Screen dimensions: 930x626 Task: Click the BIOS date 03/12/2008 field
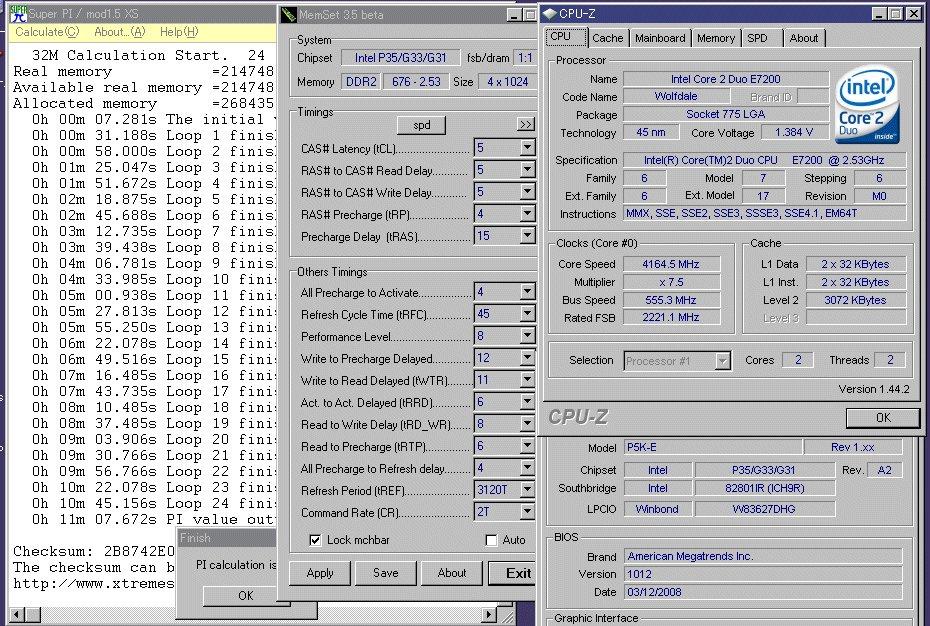tap(762, 592)
